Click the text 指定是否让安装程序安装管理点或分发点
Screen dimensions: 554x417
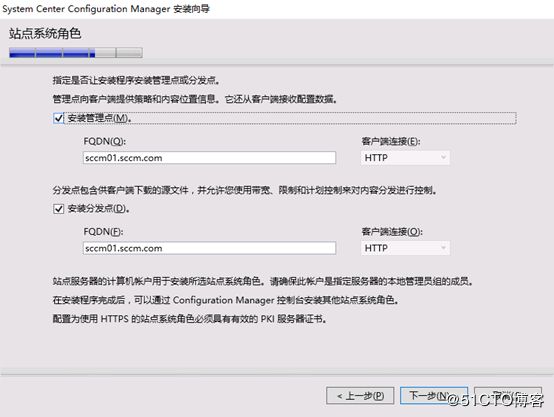point(136,81)
